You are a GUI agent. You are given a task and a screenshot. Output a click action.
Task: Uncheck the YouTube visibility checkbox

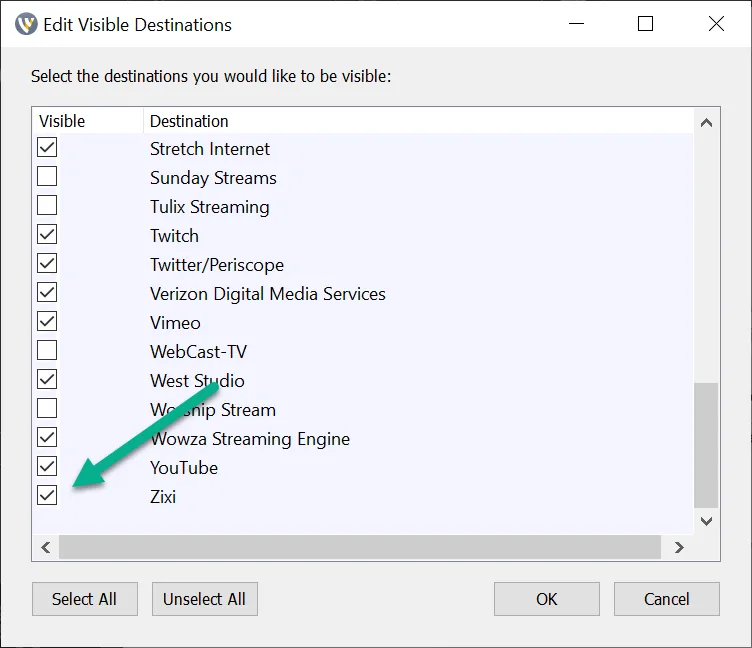click(x=47, y=466)
